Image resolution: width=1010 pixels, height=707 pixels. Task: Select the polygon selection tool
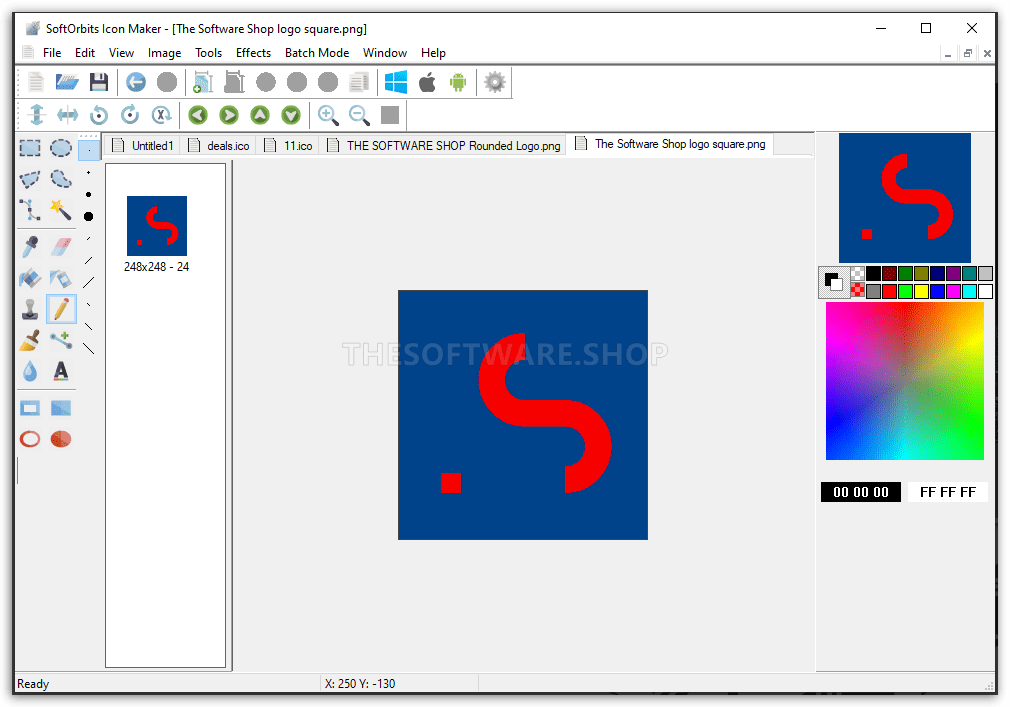(x=30, y=179)
